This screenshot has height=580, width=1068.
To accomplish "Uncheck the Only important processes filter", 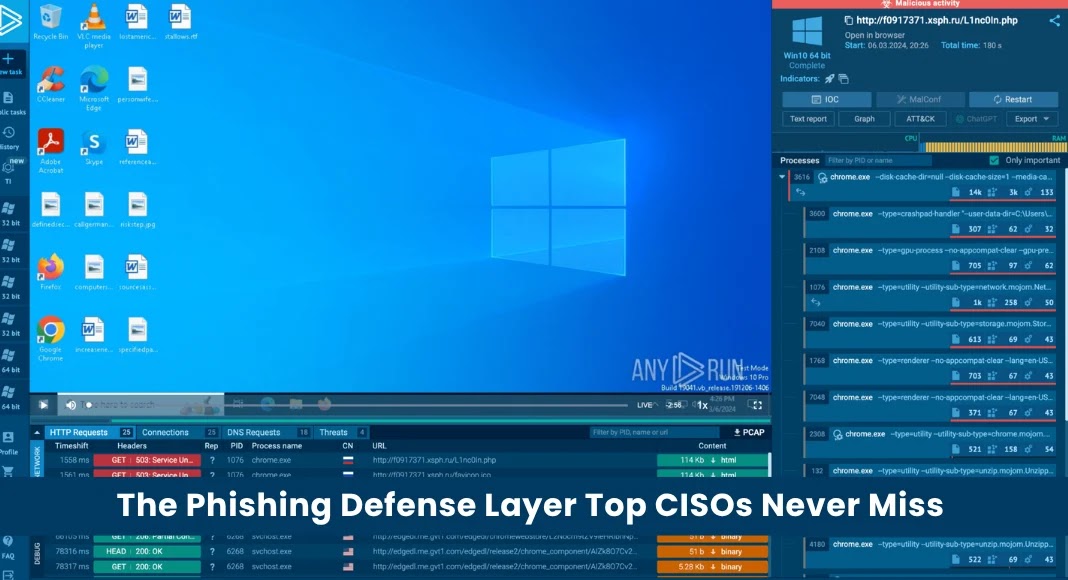I will [x=994, y=159].
